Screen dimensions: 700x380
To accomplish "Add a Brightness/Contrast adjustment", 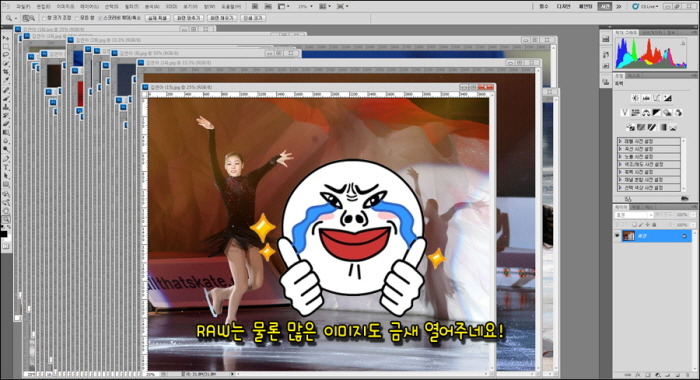I will [x=635, y=98].
